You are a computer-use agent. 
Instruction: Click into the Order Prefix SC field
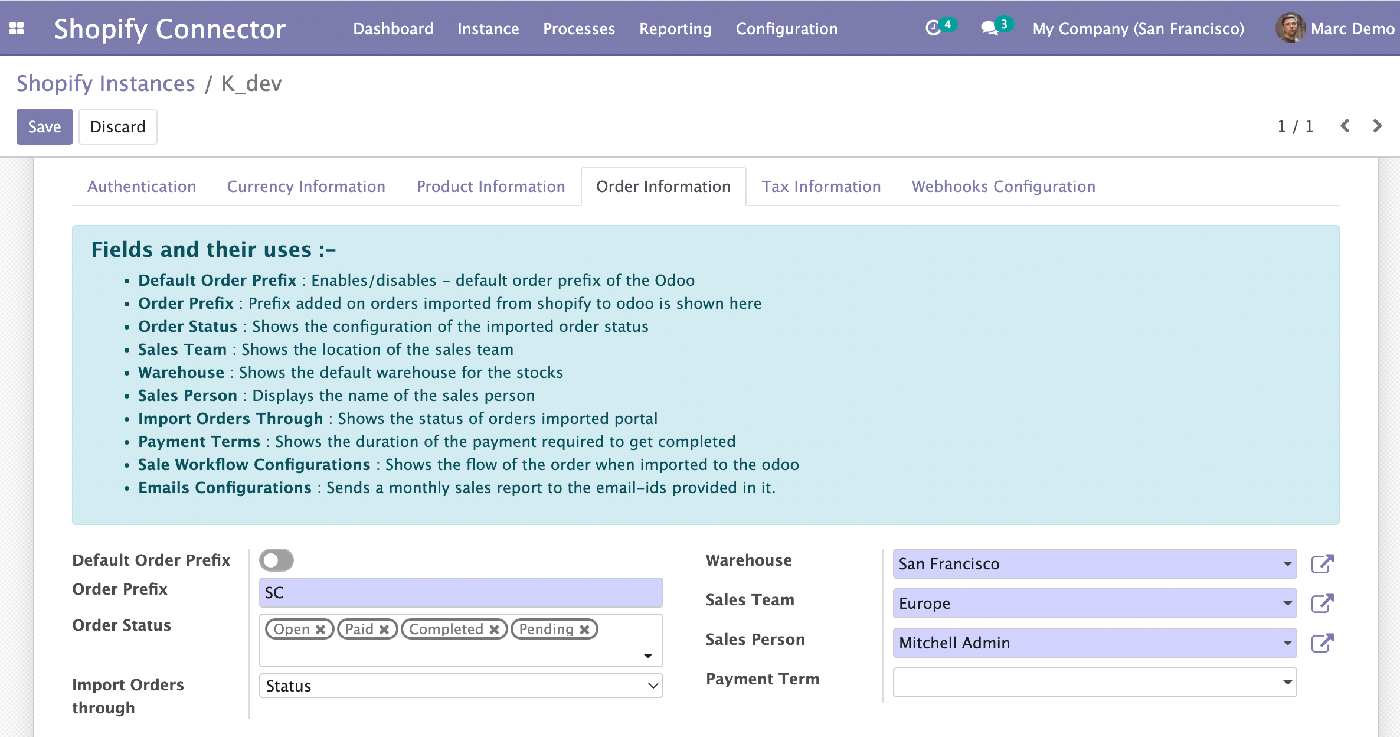coord(461,593)
